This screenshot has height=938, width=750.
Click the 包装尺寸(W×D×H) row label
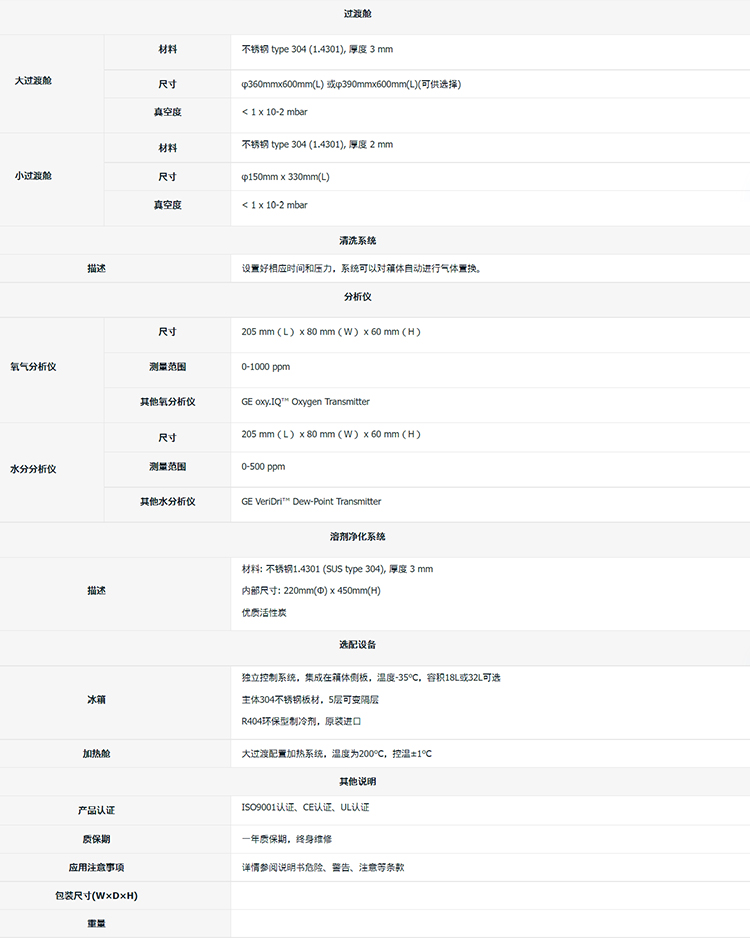click(x=97, y=896)
